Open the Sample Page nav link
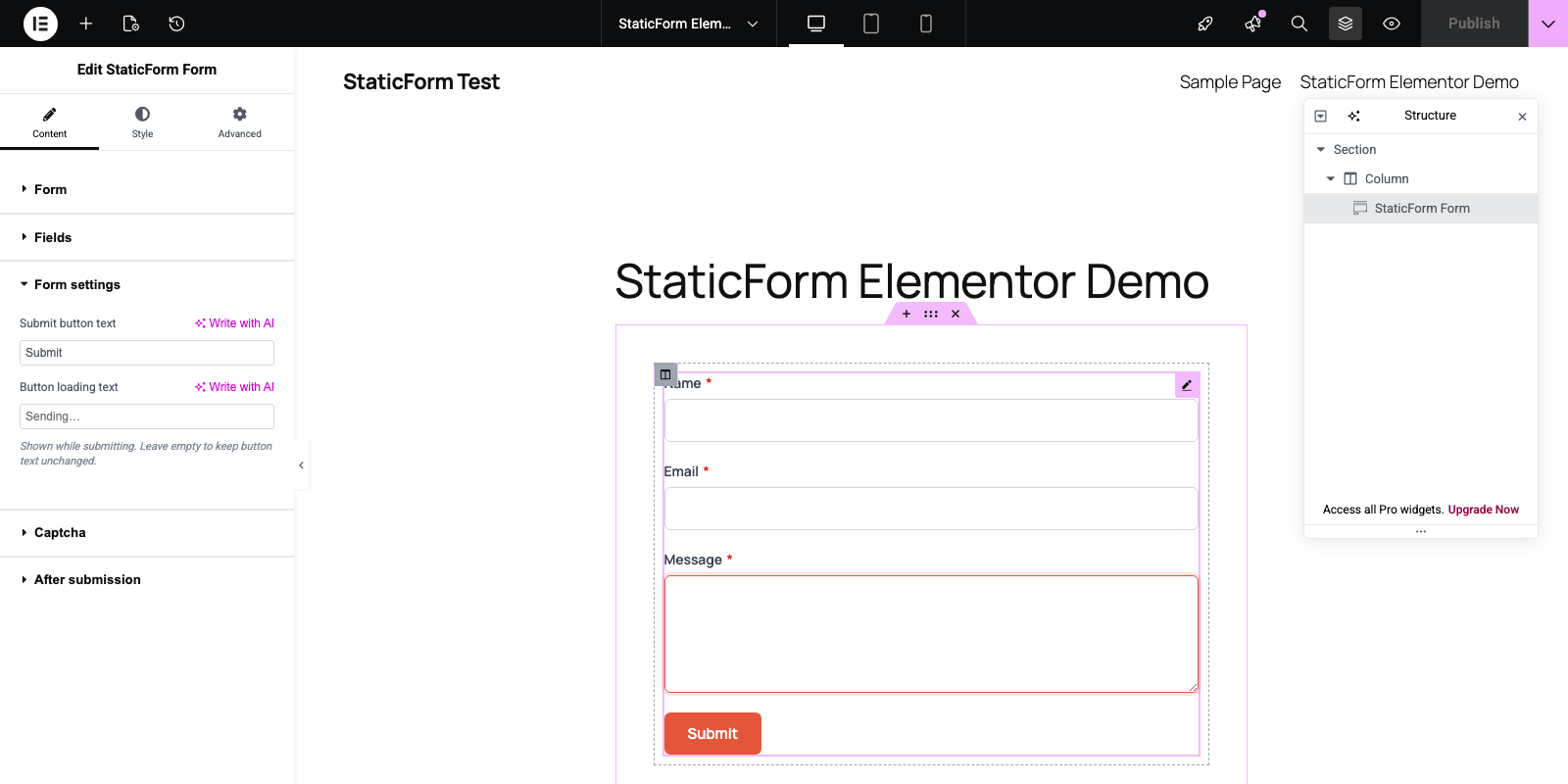Viewport: 1568px width, 784px height. tap(1230, 82)
